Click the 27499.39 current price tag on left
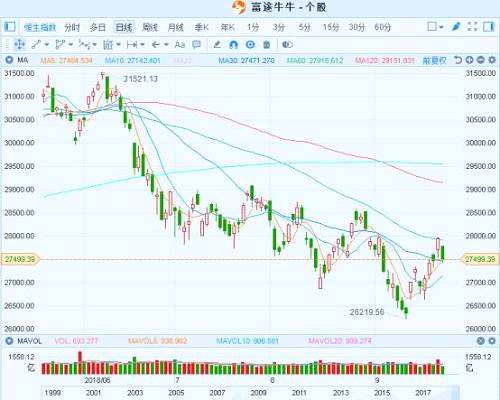 click(x=20, y=259)
